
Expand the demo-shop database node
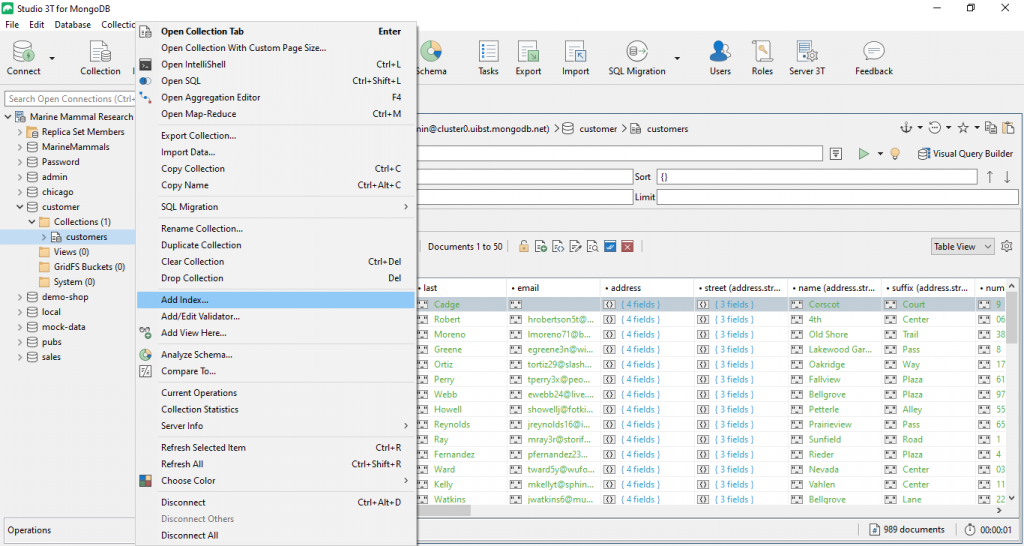tap(20, 297)
